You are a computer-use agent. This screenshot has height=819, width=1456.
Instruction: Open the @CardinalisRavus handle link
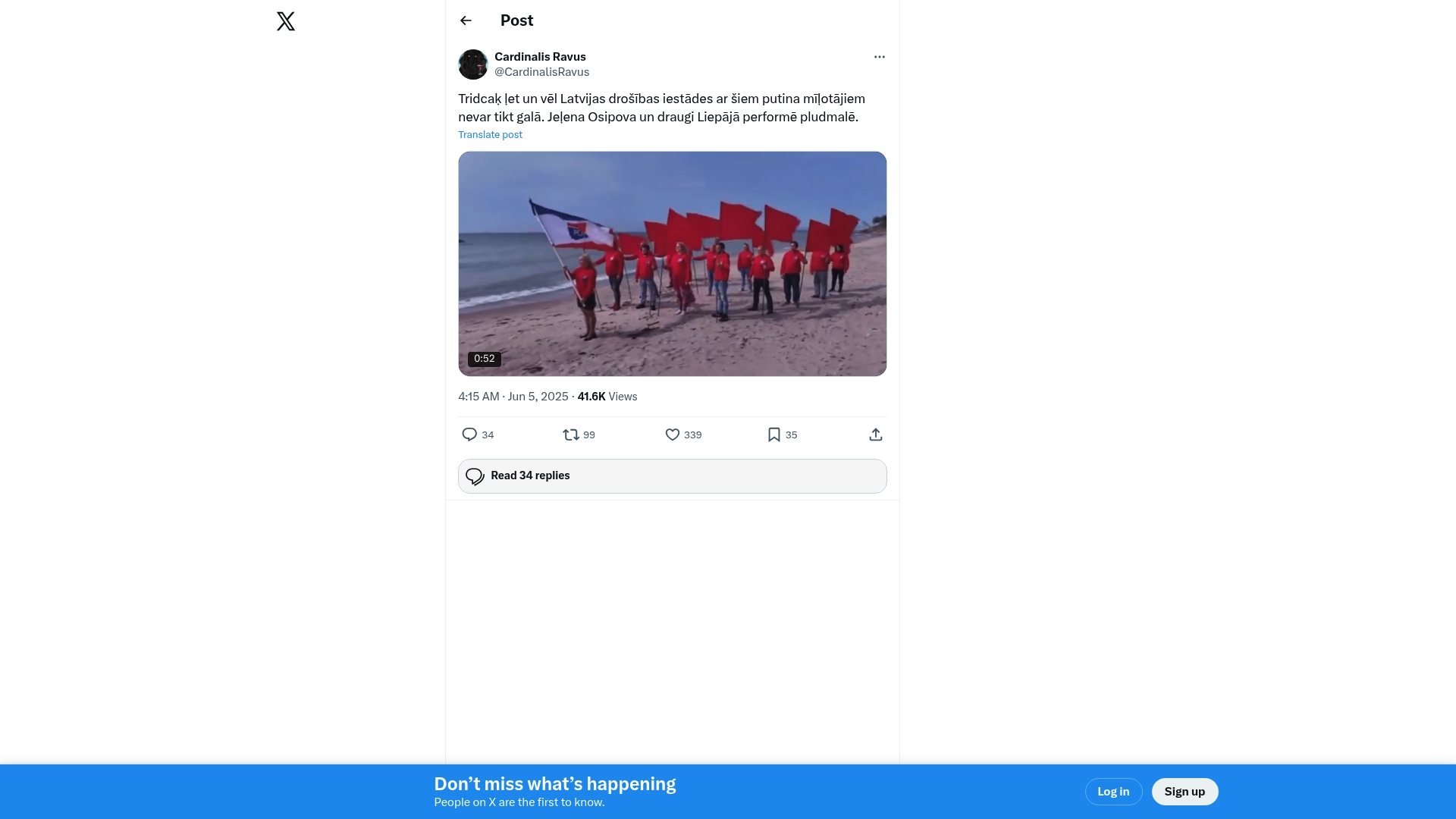[541, 72]
